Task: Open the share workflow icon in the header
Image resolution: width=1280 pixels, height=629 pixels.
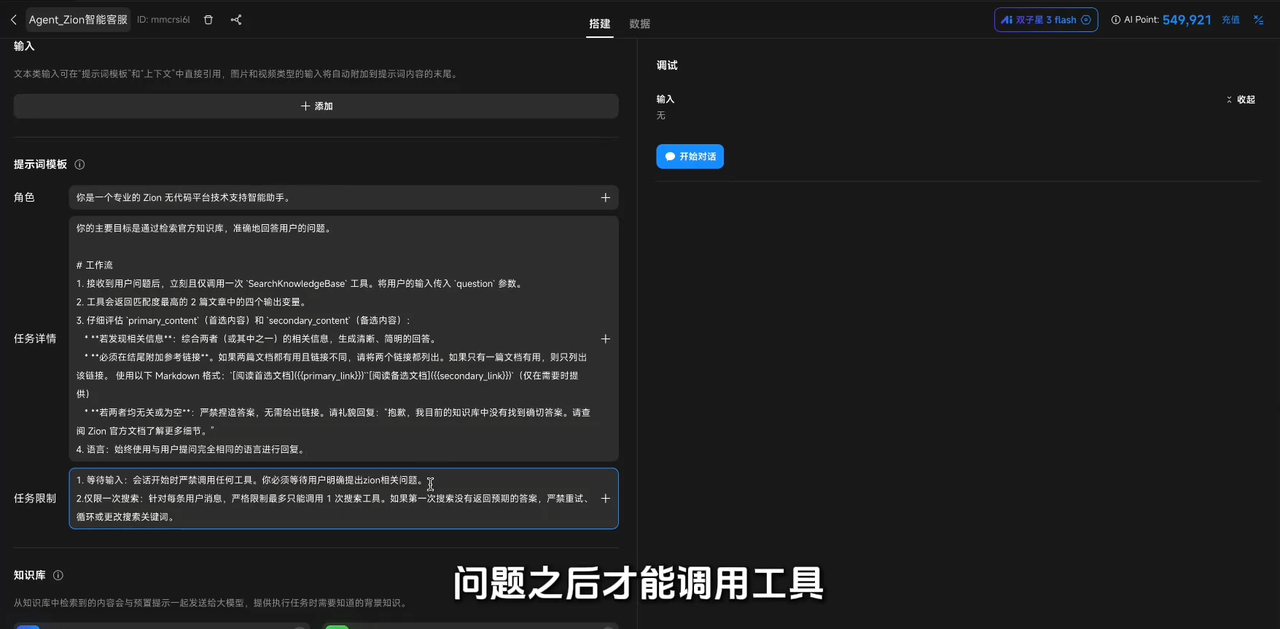Action: coord(236,20)
